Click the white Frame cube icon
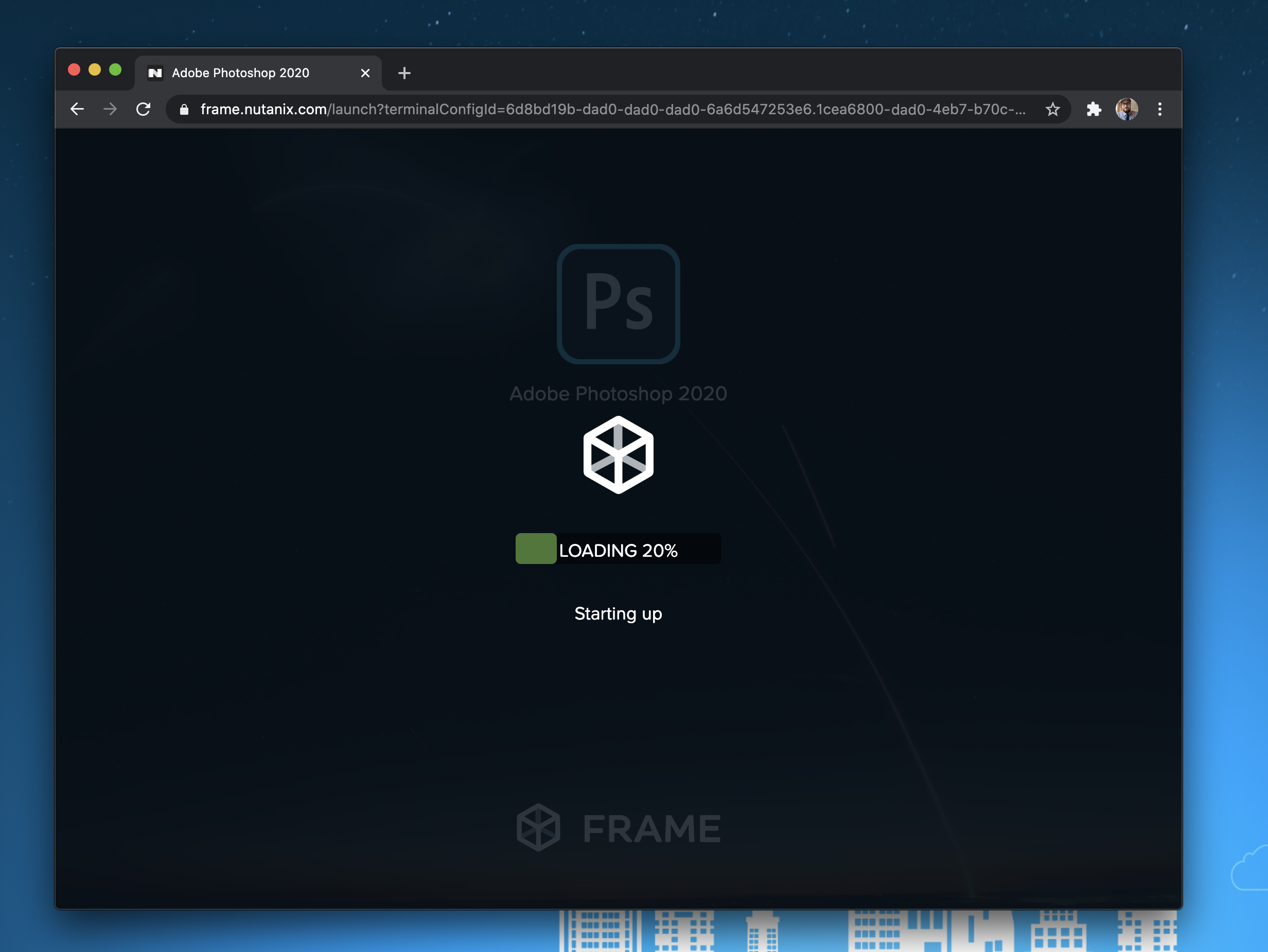Viewport: 1268px width, 952px height. click(x=618, y=454)
